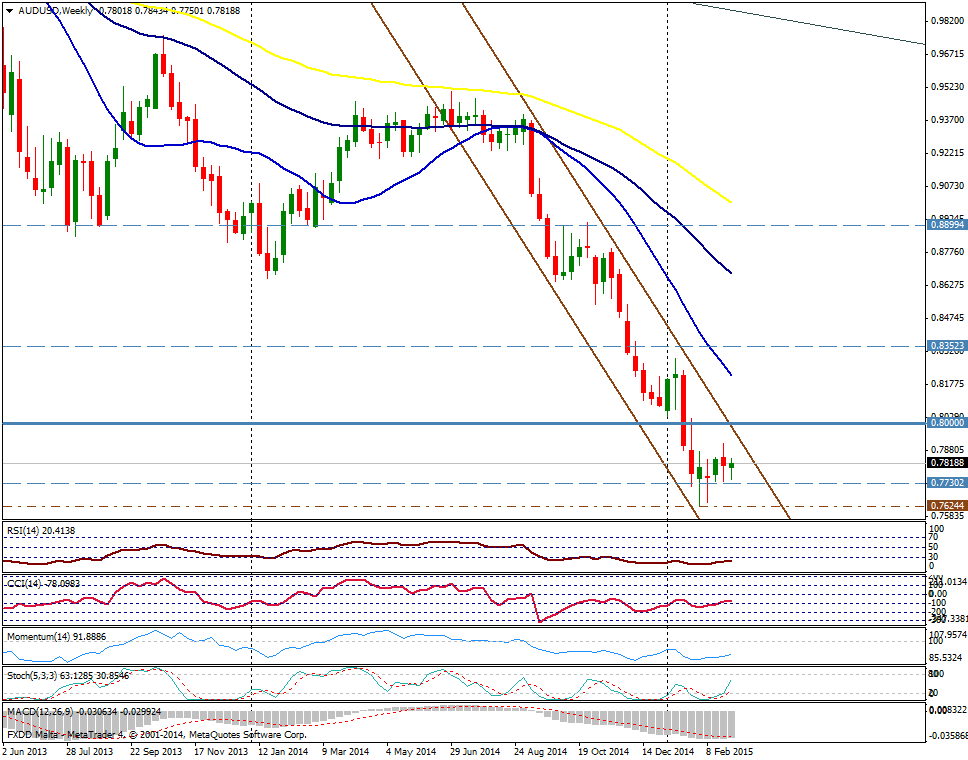968x760 pixels.
Task: Click the AUDUSD,Weekly chart title label
Action: (x=52, y=10)
